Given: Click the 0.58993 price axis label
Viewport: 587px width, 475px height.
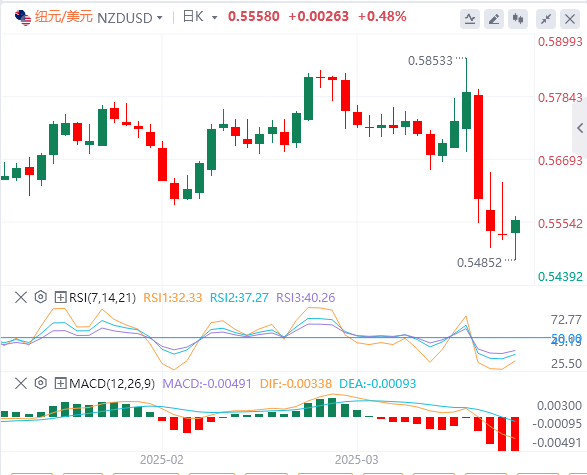Looking at the screenshot, I should [560, 42].
